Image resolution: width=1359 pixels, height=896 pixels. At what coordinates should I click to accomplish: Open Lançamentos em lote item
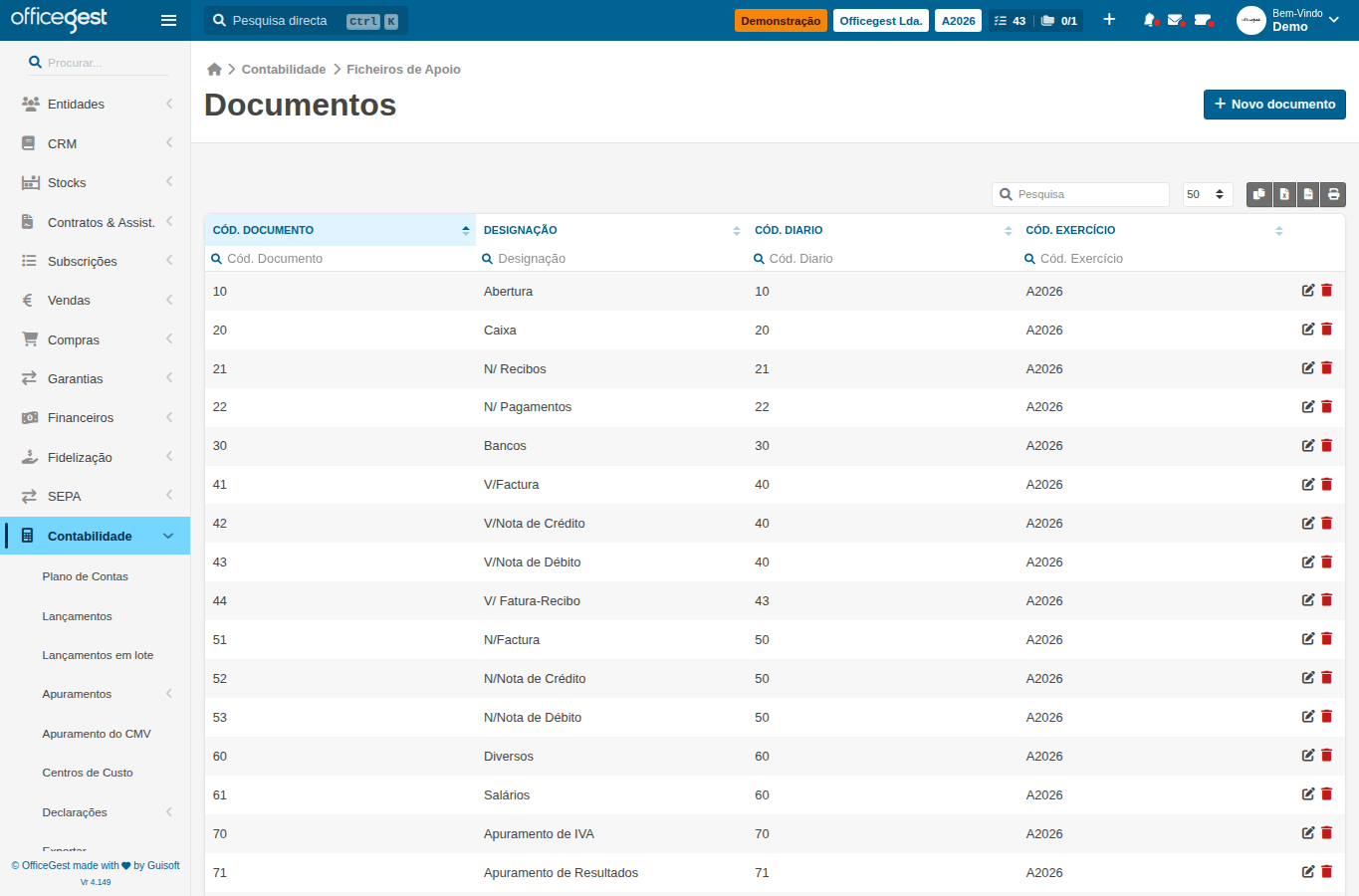coord(98,655)
